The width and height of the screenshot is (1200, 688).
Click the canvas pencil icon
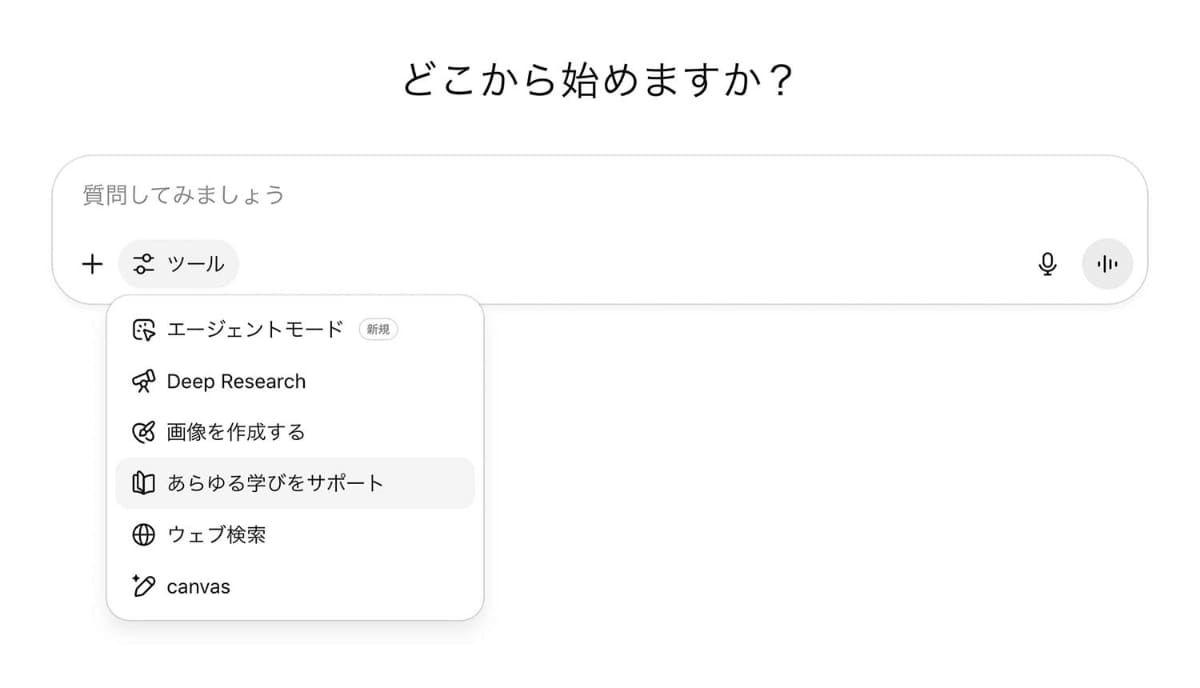[x=143, y=586]
